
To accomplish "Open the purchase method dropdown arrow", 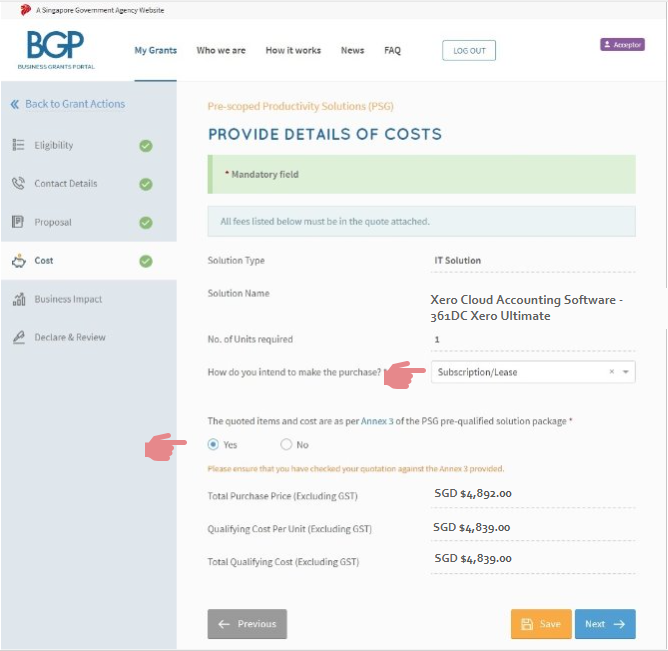I will 625,372.
